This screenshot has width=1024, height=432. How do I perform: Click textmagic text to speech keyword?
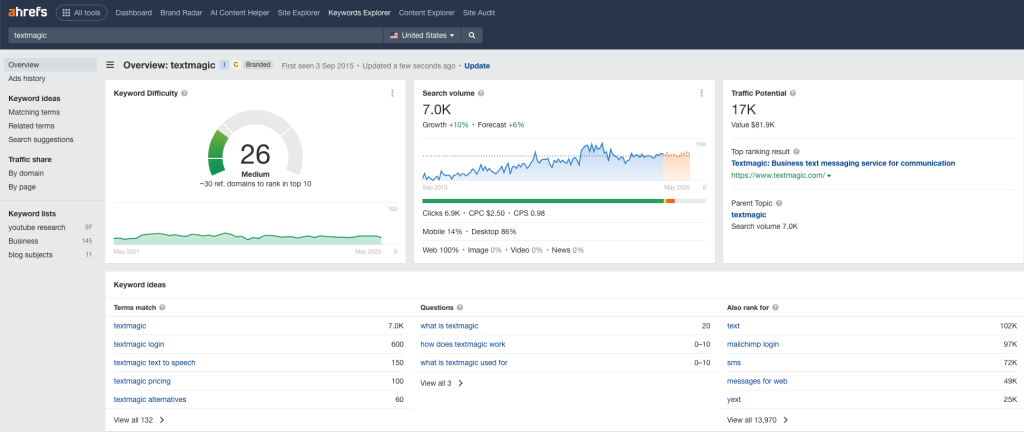(x=154, y=362)
